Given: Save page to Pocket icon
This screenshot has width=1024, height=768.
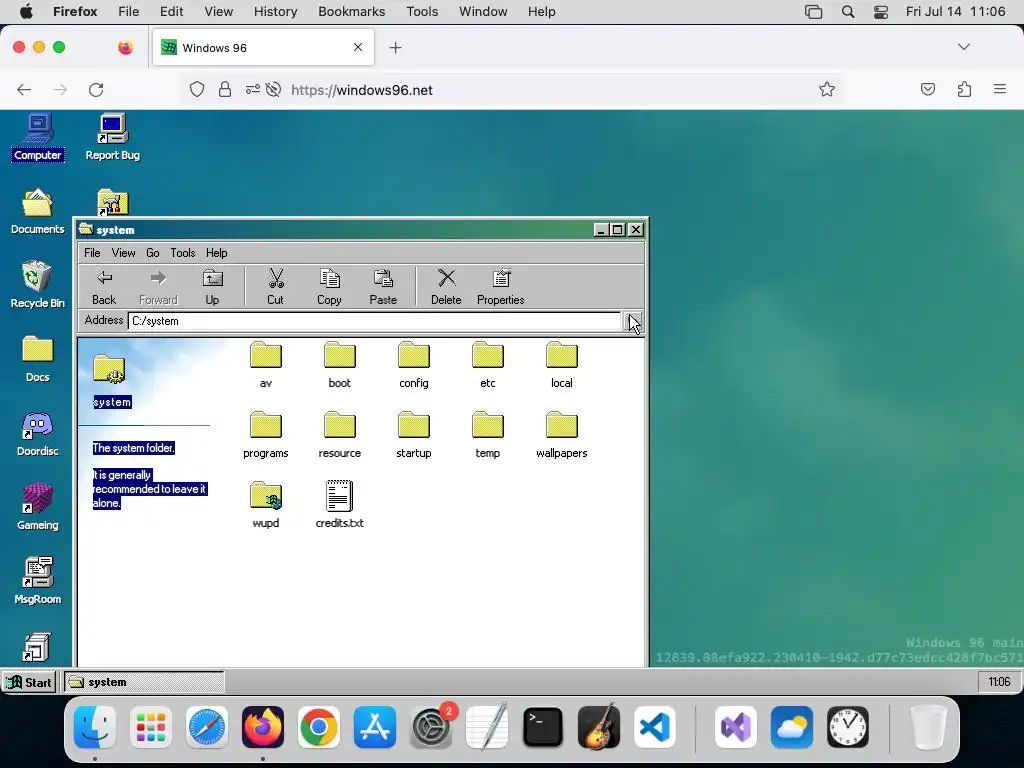Looking at the screenshot, I should [928, 89].
